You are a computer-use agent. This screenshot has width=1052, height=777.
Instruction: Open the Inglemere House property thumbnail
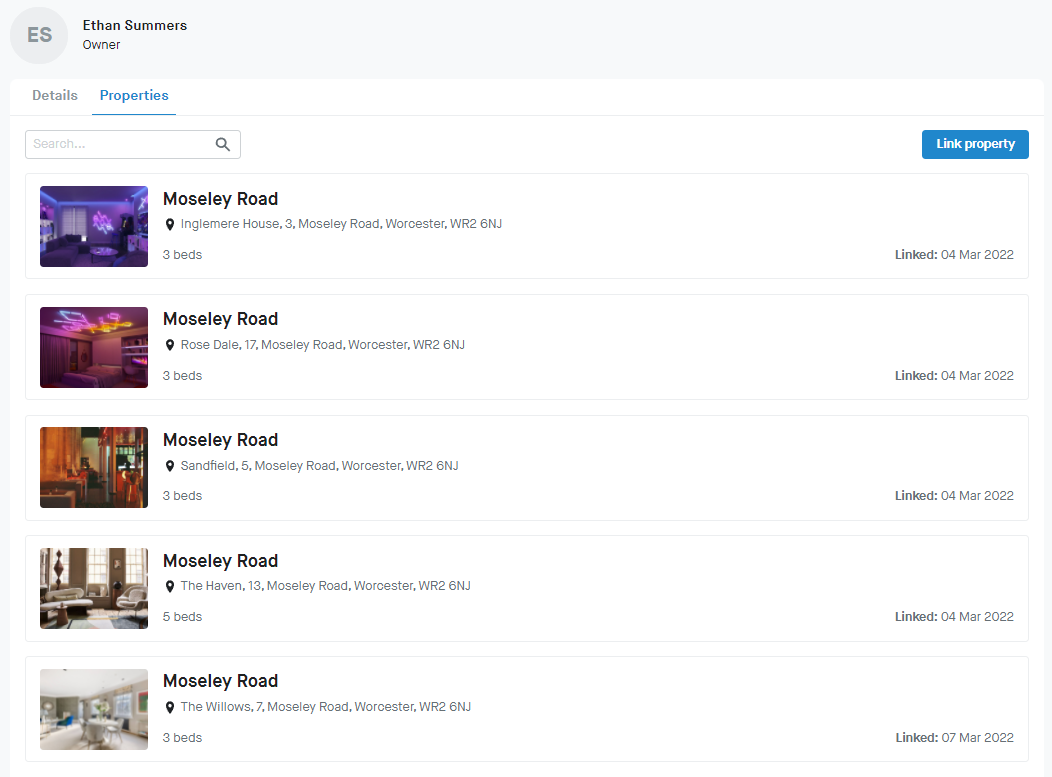pos(94,226)
